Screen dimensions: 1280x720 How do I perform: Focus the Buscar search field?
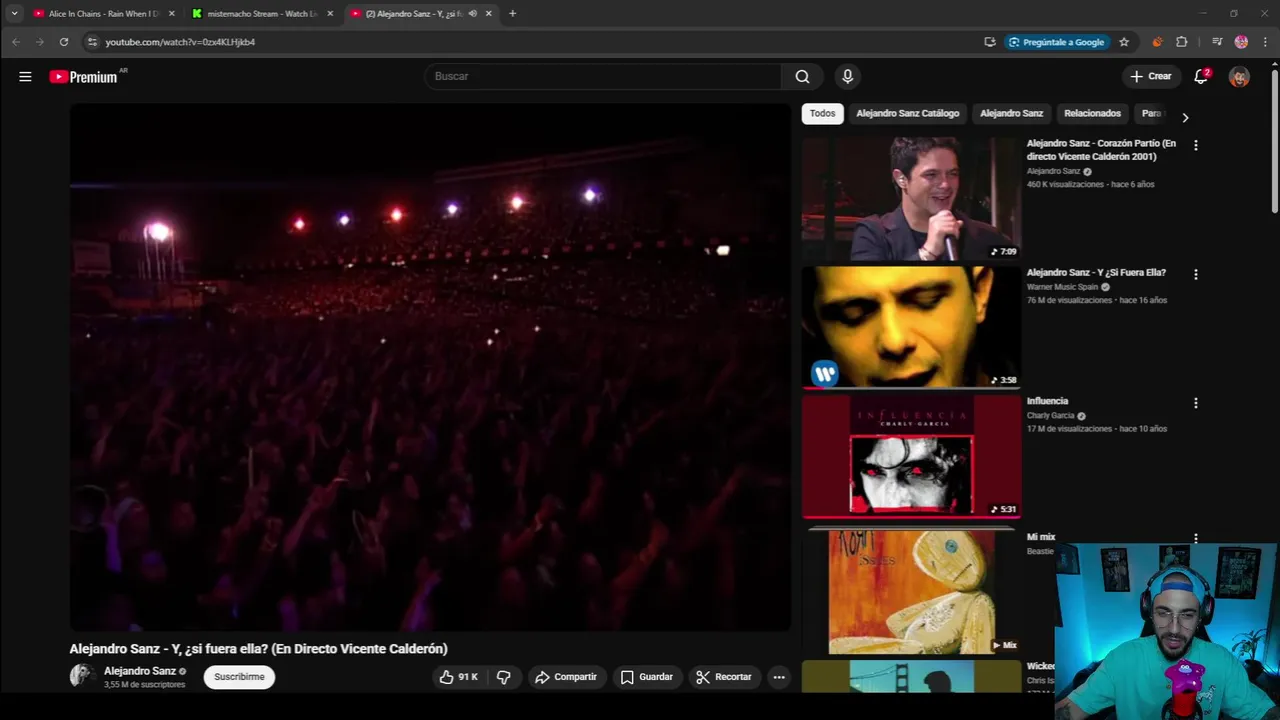click(603, 76)
